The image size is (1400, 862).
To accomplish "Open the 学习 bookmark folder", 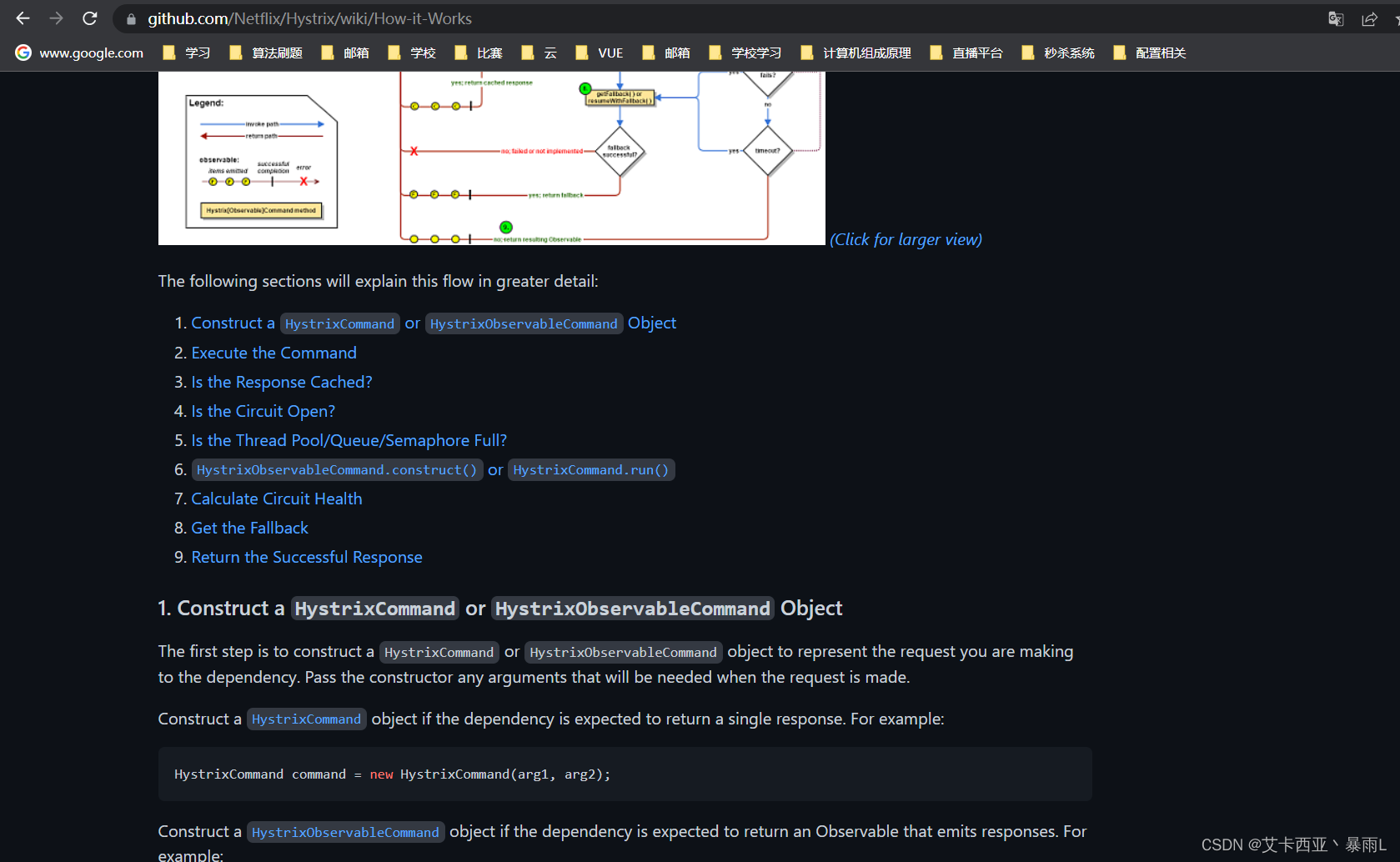I will coord(186,53).
